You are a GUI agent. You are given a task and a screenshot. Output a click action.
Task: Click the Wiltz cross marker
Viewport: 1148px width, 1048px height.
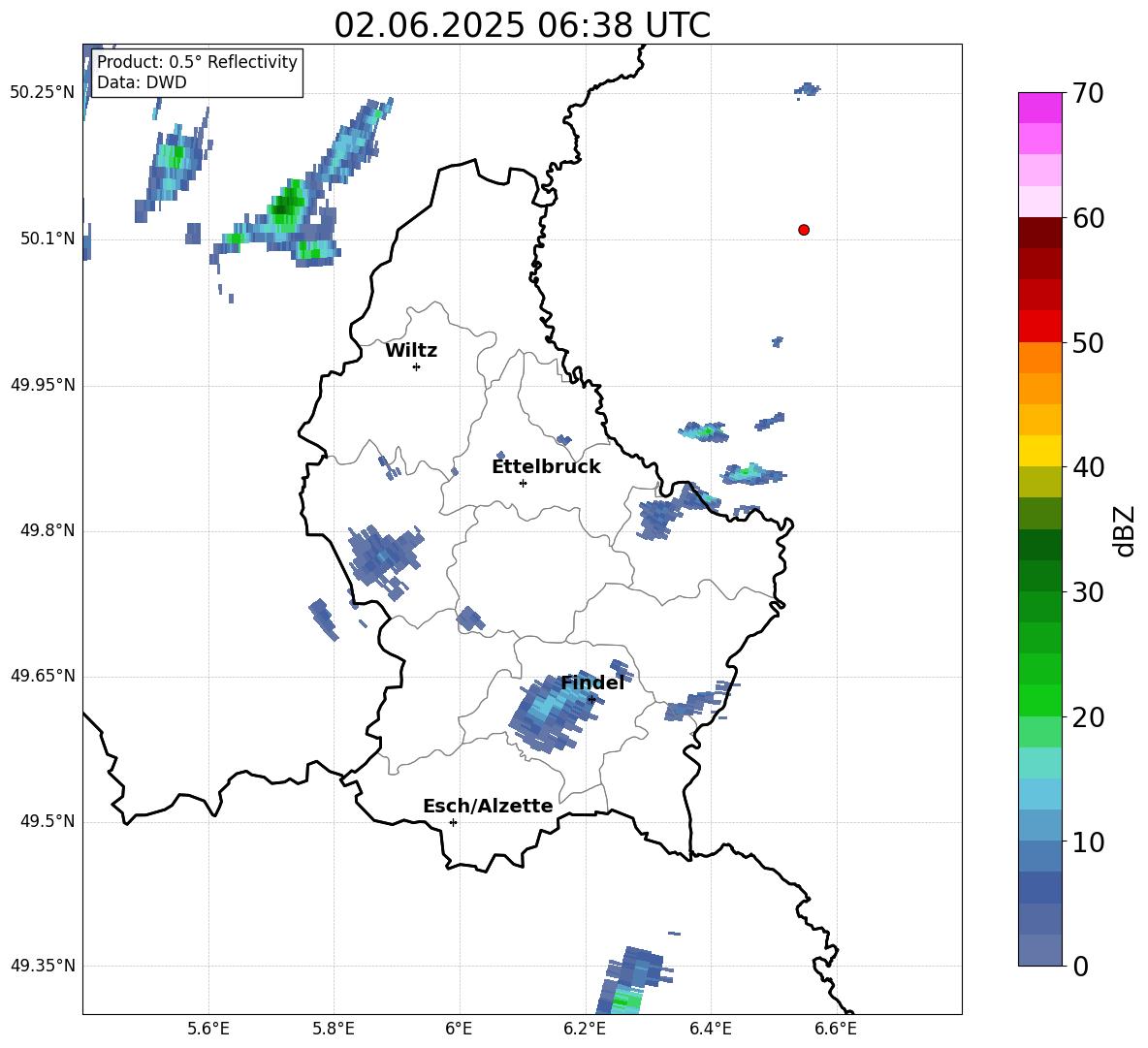(416, 366)
